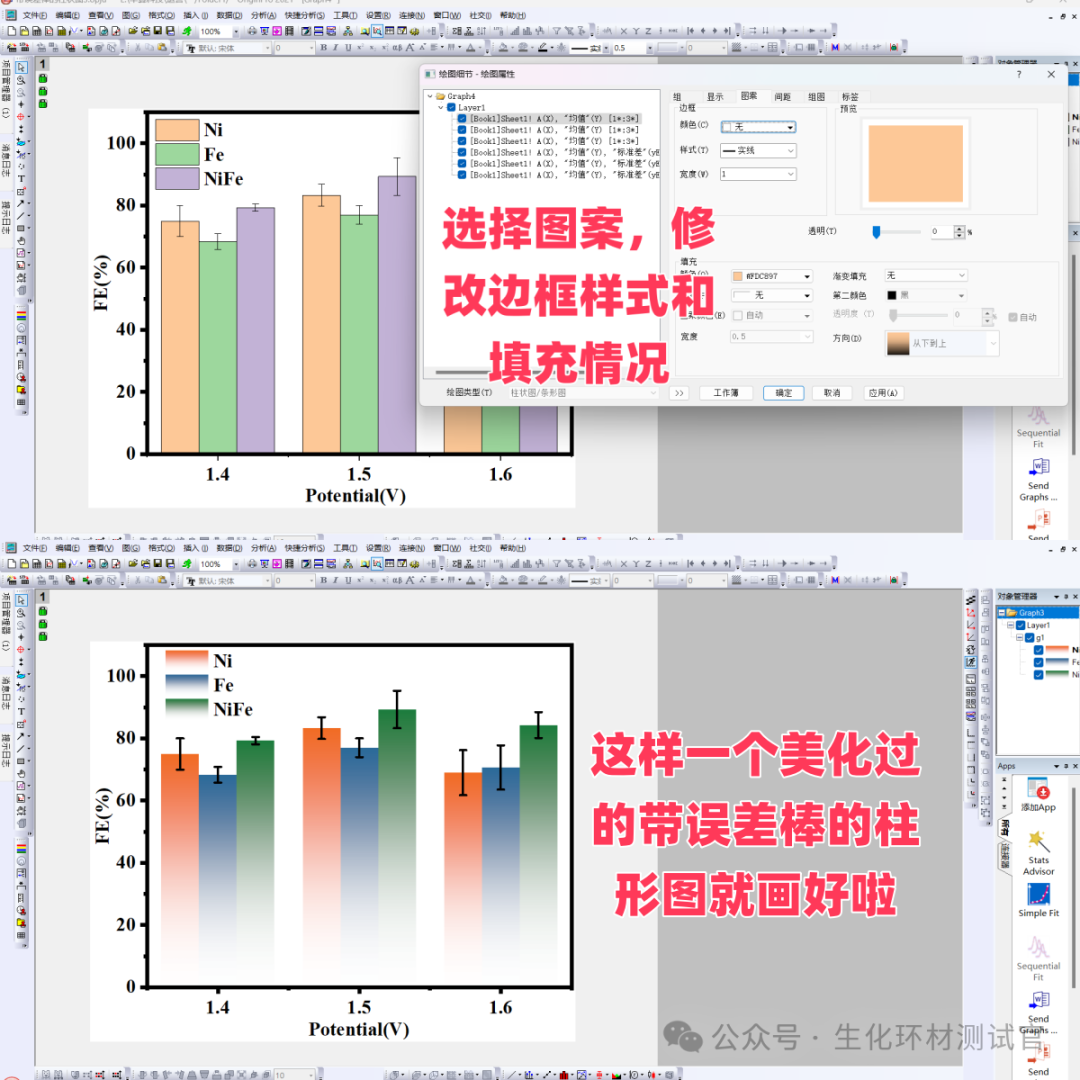The height and width of the screenshot is (1080, 1080).
Task: Select the Zoom-in tool in lower window
Action: point(21,613)
